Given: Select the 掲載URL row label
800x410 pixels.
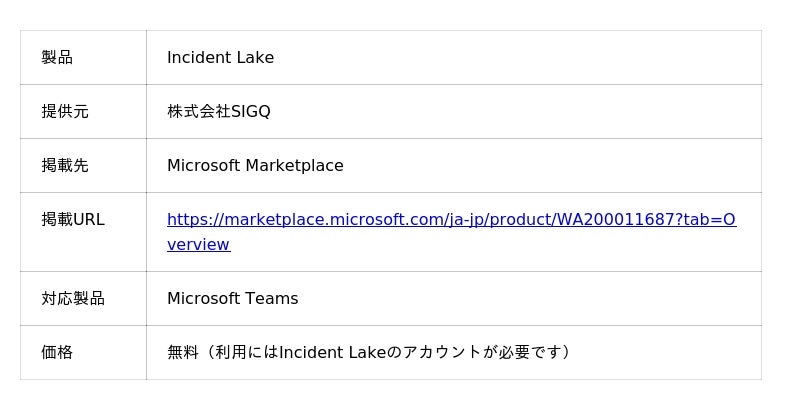Looking at the screenshot, I should tap(73, 220).
